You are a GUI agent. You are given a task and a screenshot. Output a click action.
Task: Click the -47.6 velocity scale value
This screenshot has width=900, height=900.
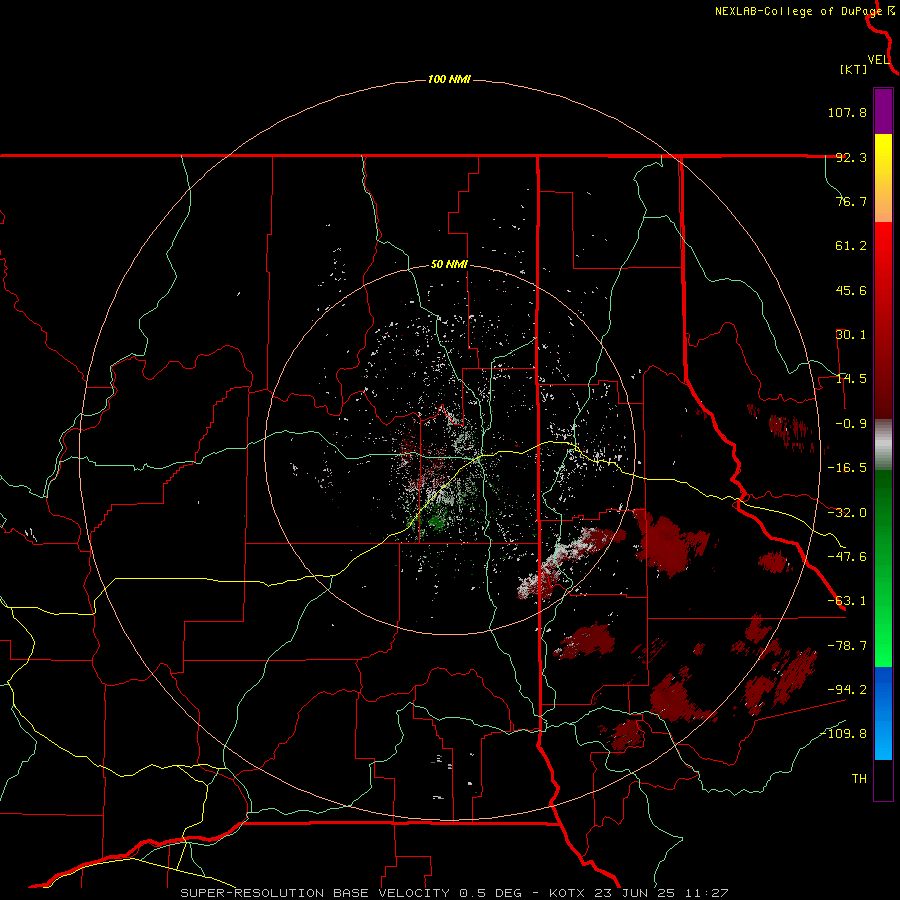pyautogui.click(x=847, y=557)
